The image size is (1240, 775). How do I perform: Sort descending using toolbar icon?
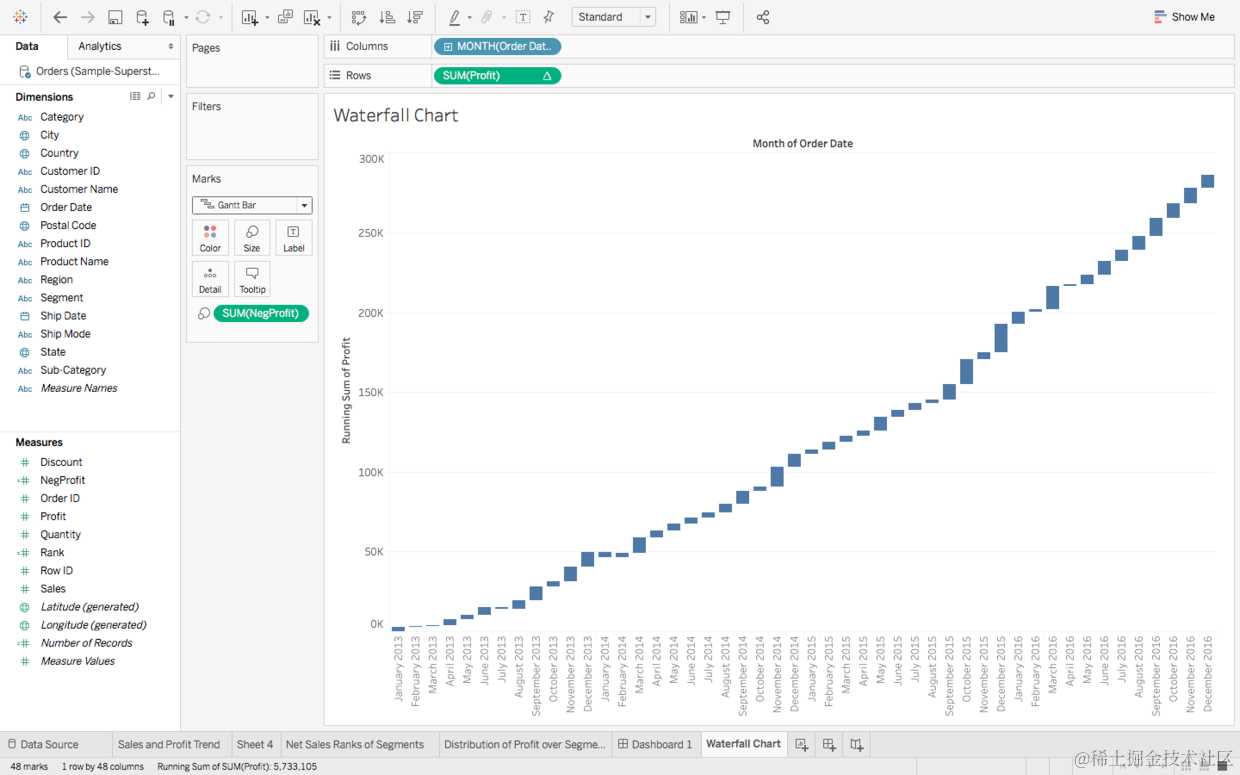point(415,17)
